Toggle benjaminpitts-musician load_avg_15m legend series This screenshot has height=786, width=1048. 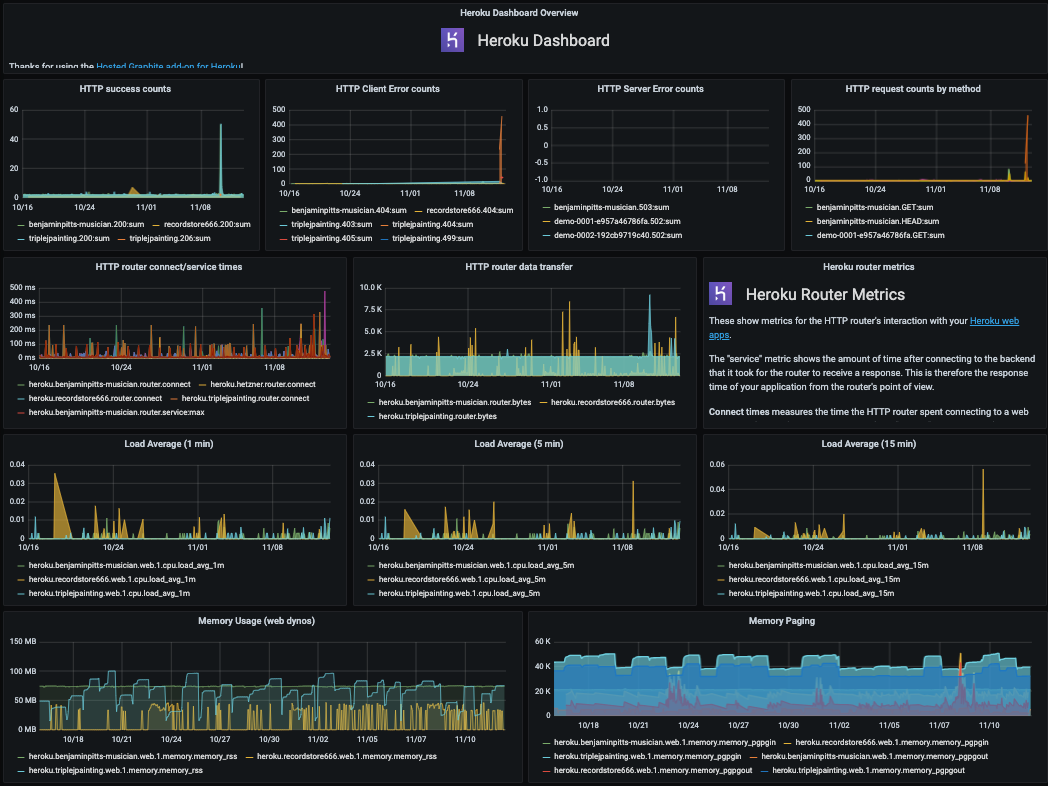829,565
